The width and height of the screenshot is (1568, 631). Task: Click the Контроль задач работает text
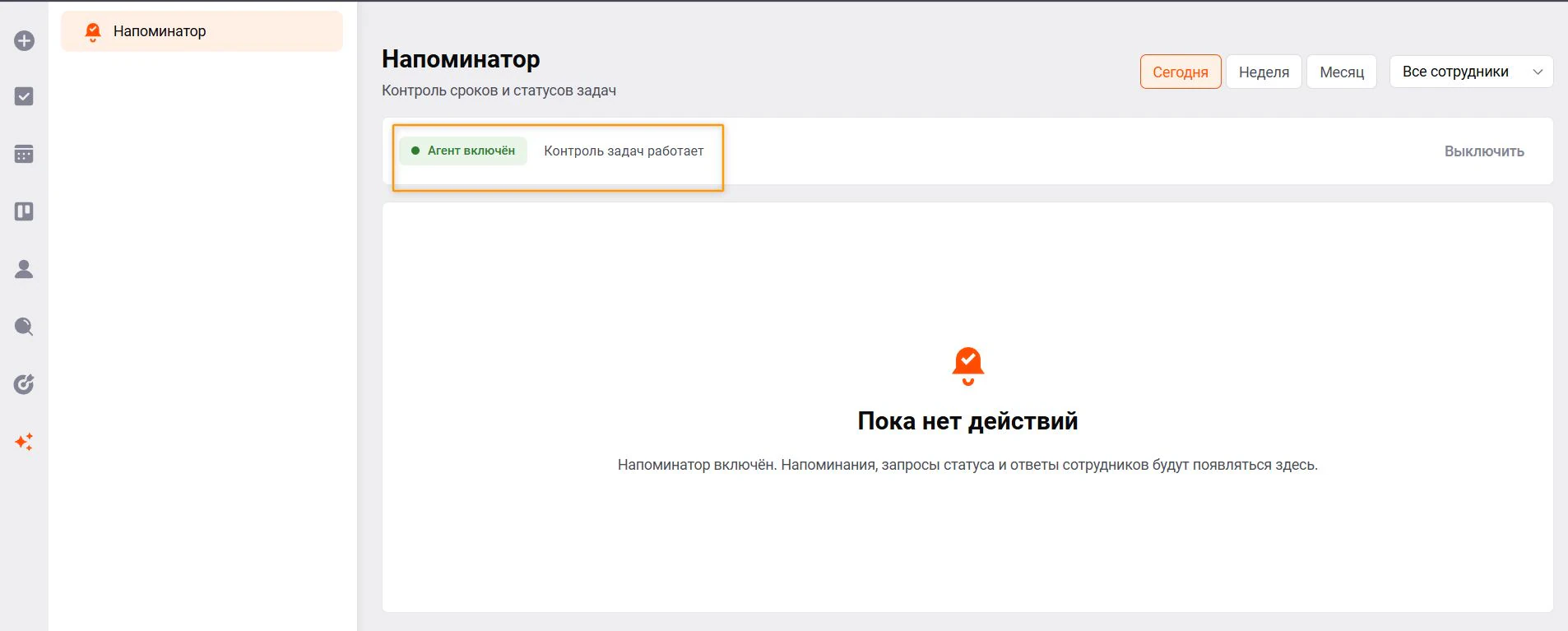(x=624, y=151)
